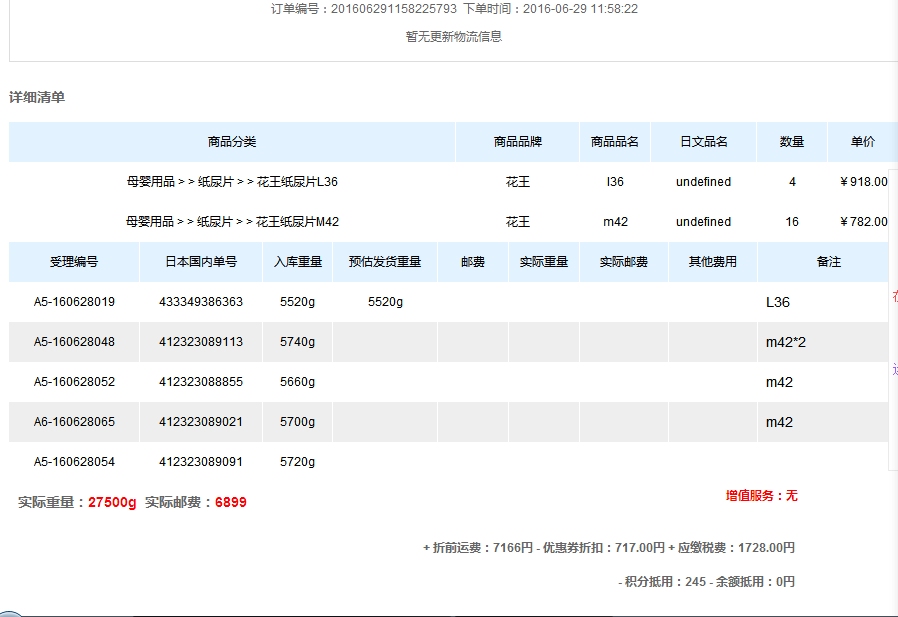Click the 预估发货重量 value 5520g
Image resolution: width=898 pixels, height=617 pixels.
pyautogui.click(x=385, y=302)
